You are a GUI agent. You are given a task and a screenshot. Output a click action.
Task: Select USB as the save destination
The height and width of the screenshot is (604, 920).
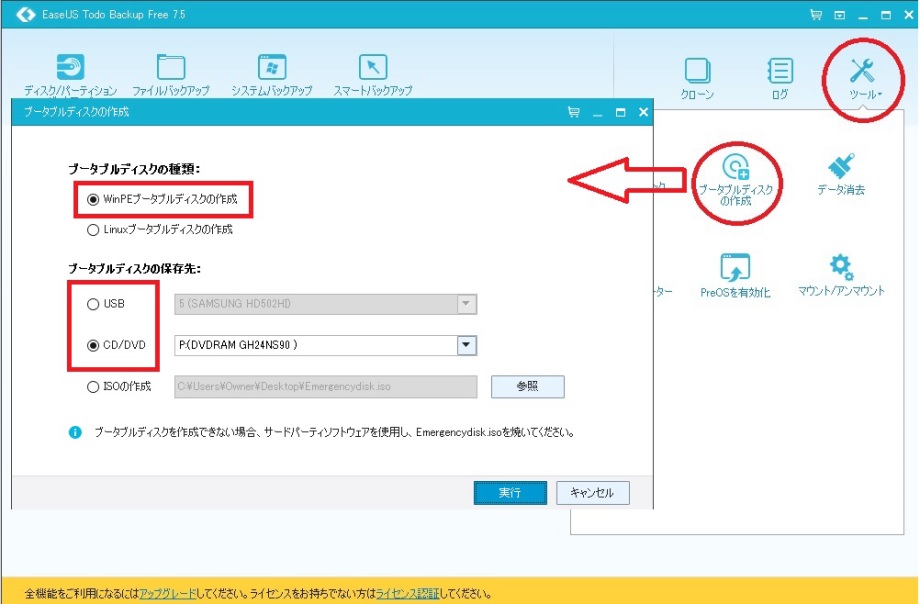[x=94, y=304]
